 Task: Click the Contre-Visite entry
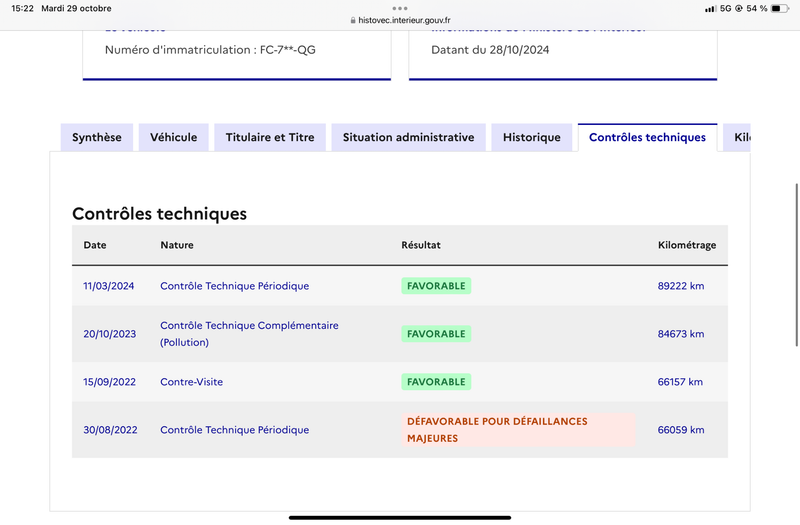pos(191,382)
